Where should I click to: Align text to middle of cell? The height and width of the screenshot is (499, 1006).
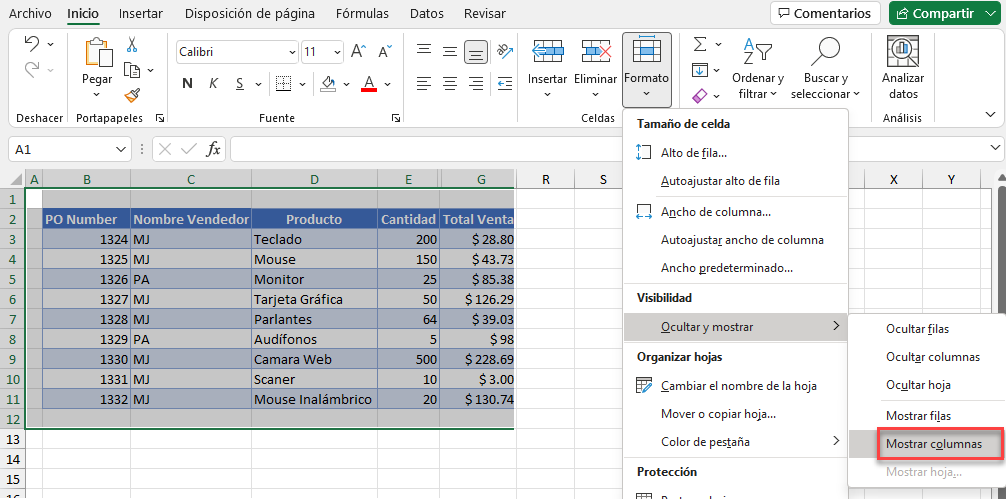(x=450, y=51)
